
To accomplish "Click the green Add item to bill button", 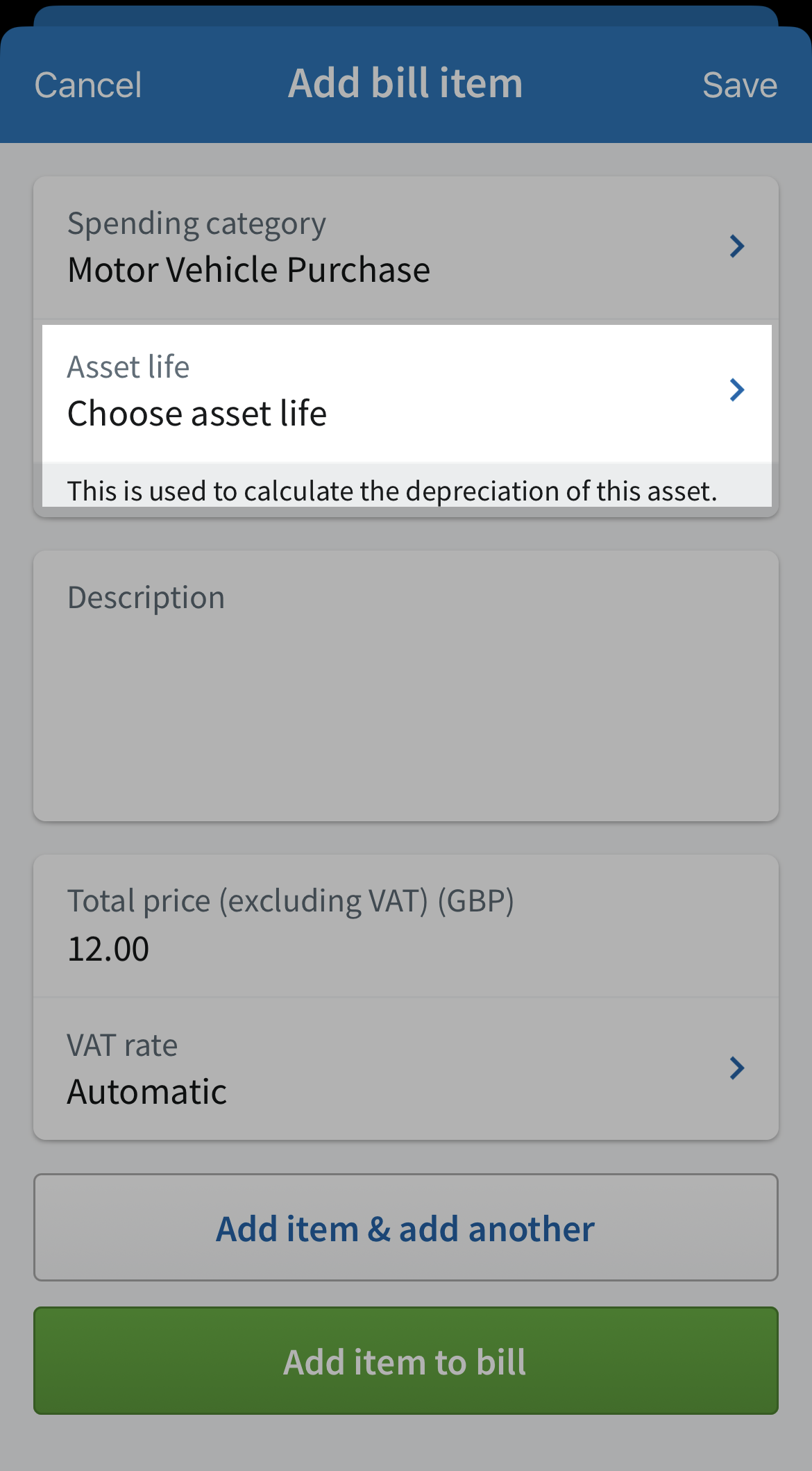I will click(406, 1361).
